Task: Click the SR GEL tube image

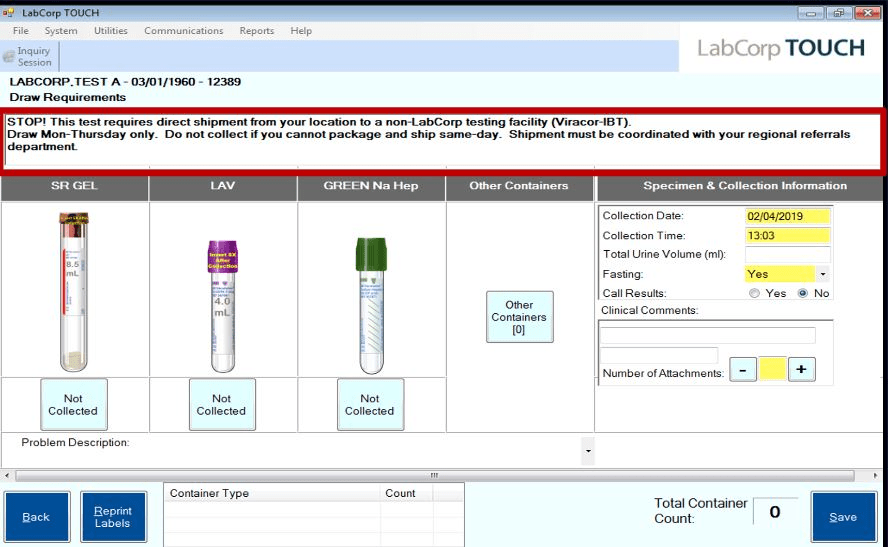Action: (x=74, y=292)
